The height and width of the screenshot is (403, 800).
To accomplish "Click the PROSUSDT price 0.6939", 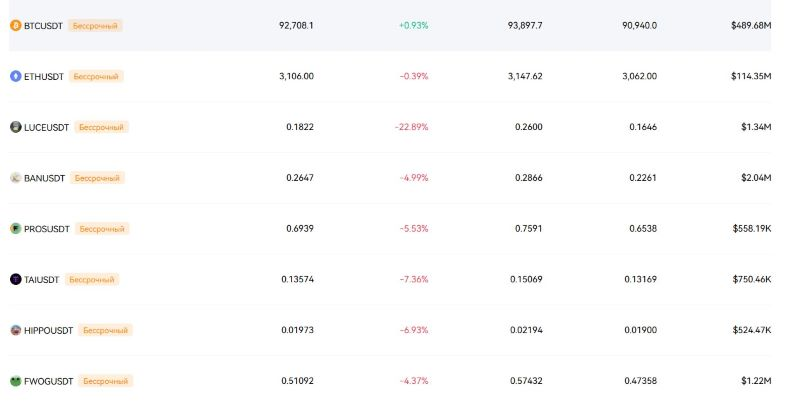I will click(x=299, y=229).
